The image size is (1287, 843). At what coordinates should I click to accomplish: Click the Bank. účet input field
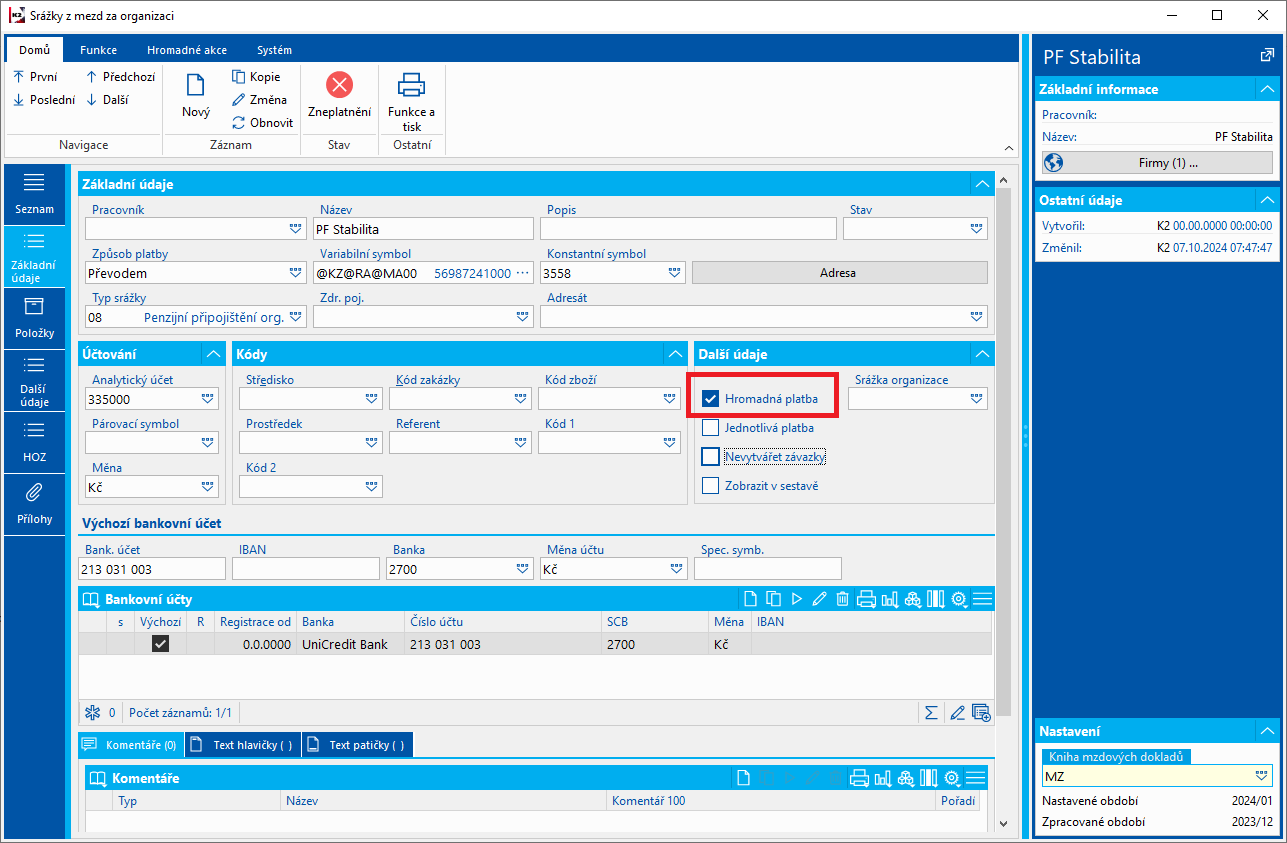[x=152, y=569]
